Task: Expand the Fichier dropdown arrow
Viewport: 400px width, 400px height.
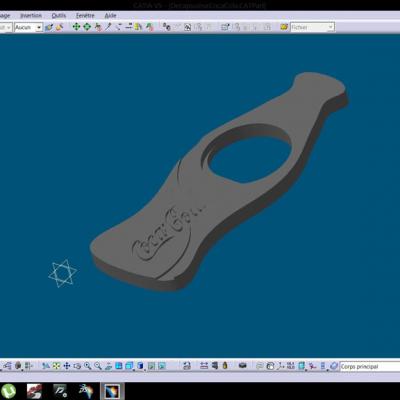Action: click(x=330, y=27)
